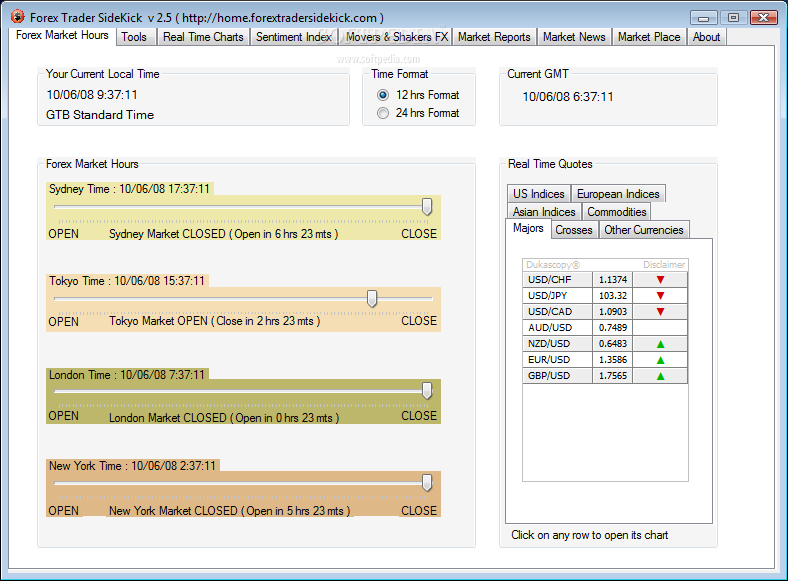This screenshot has height=581, width=788.
Task: Click the New York market hours slider thumb
Action: pyautogui.click(x=427, y=482)
